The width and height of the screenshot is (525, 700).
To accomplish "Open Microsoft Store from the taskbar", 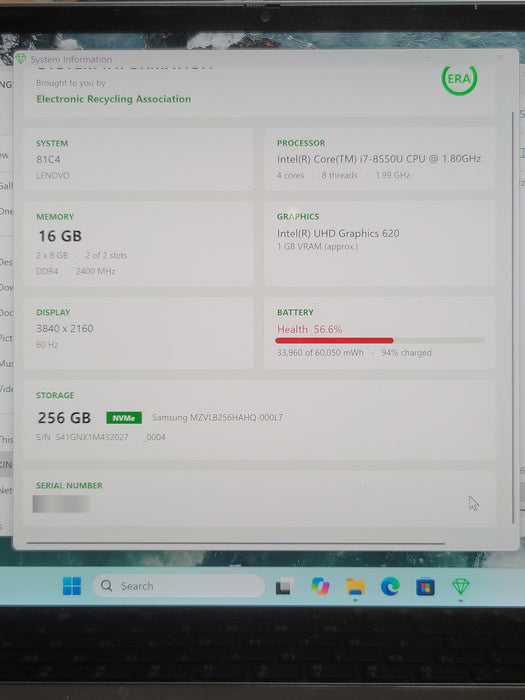I will tap(425, 587).
